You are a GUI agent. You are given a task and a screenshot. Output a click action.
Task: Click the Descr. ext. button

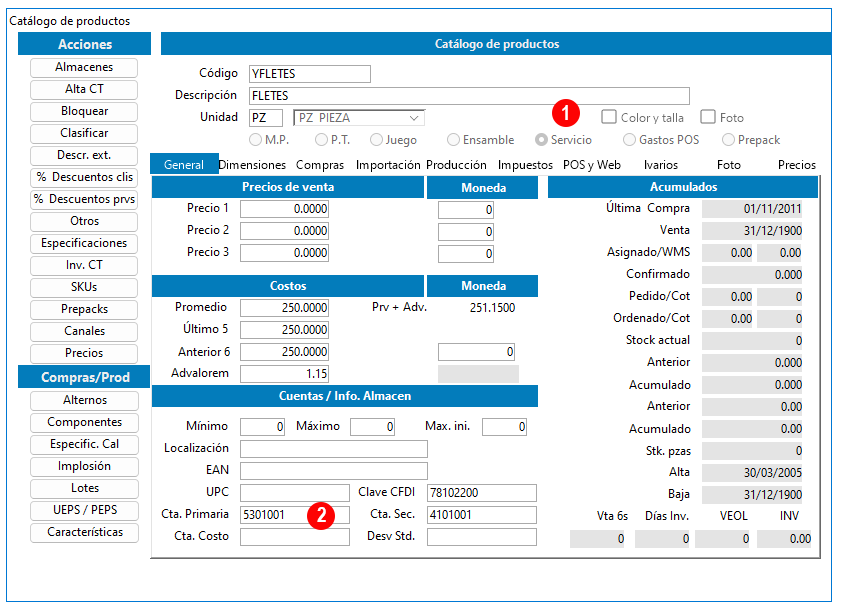pyautogui.click(x=84, y=155)
